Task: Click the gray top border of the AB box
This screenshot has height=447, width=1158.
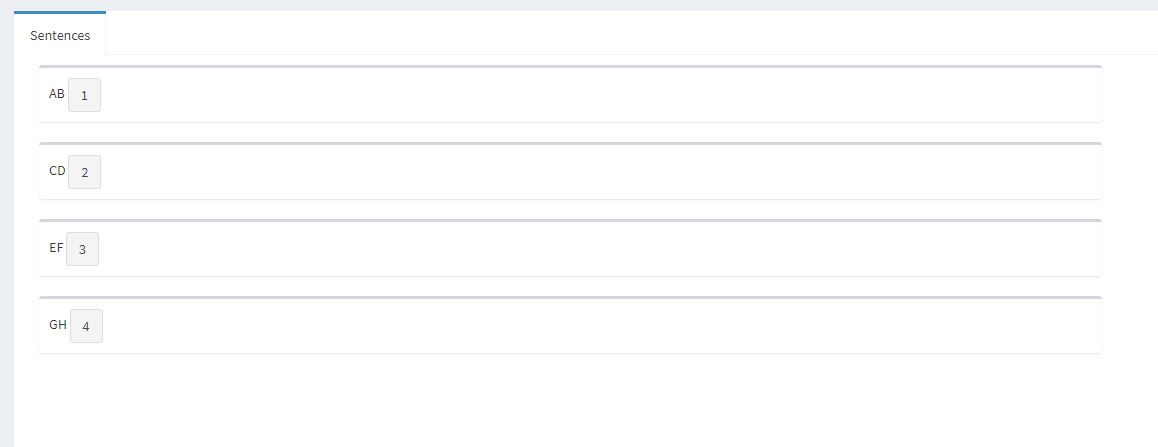Action: click(570, 67)
